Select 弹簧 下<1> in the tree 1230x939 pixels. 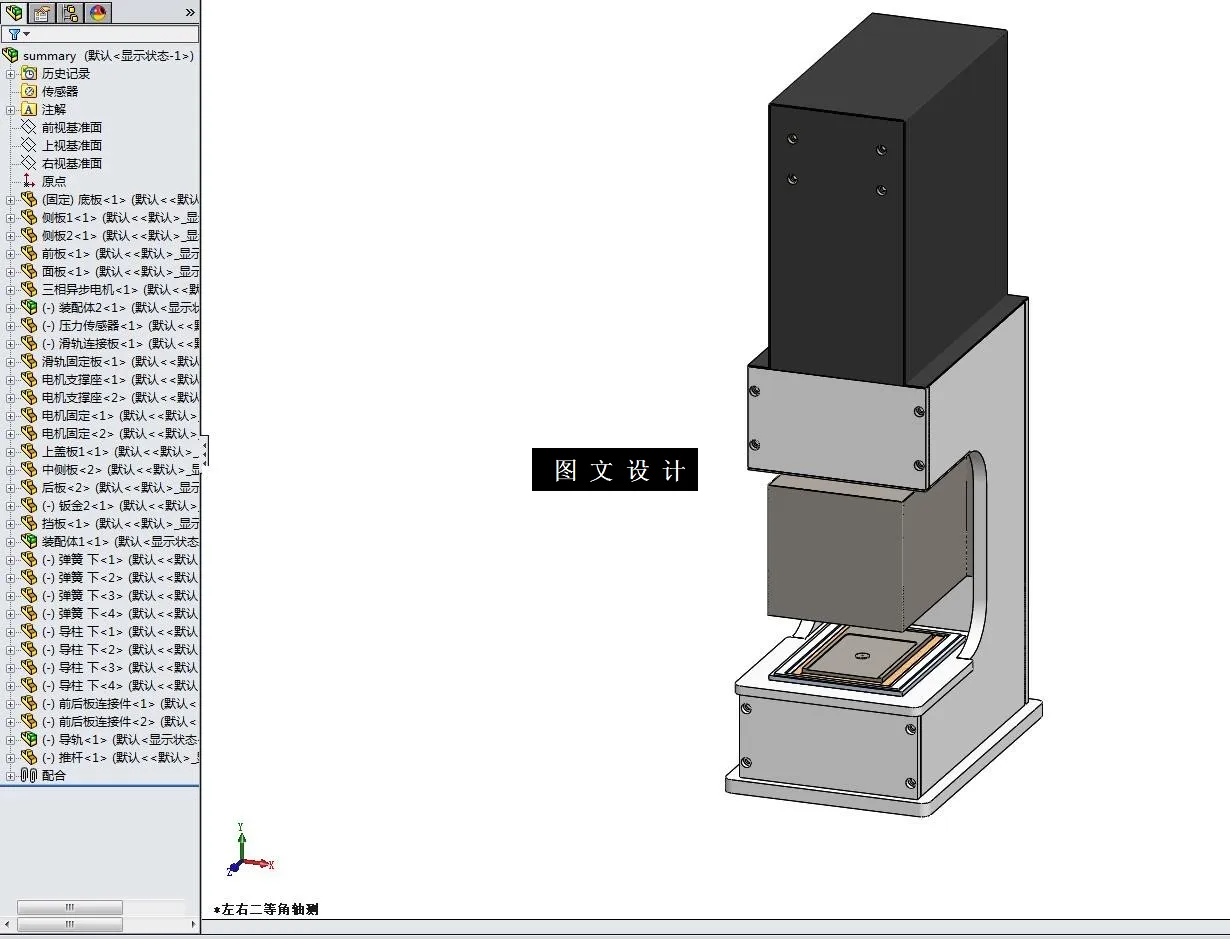pyautogui.click(x=120, y=559)
